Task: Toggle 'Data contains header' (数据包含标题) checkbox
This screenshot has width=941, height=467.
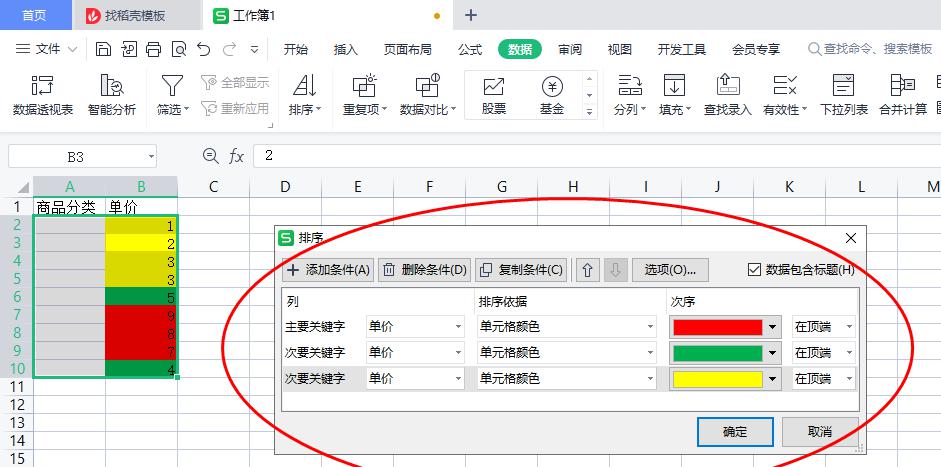Action: 754,270
